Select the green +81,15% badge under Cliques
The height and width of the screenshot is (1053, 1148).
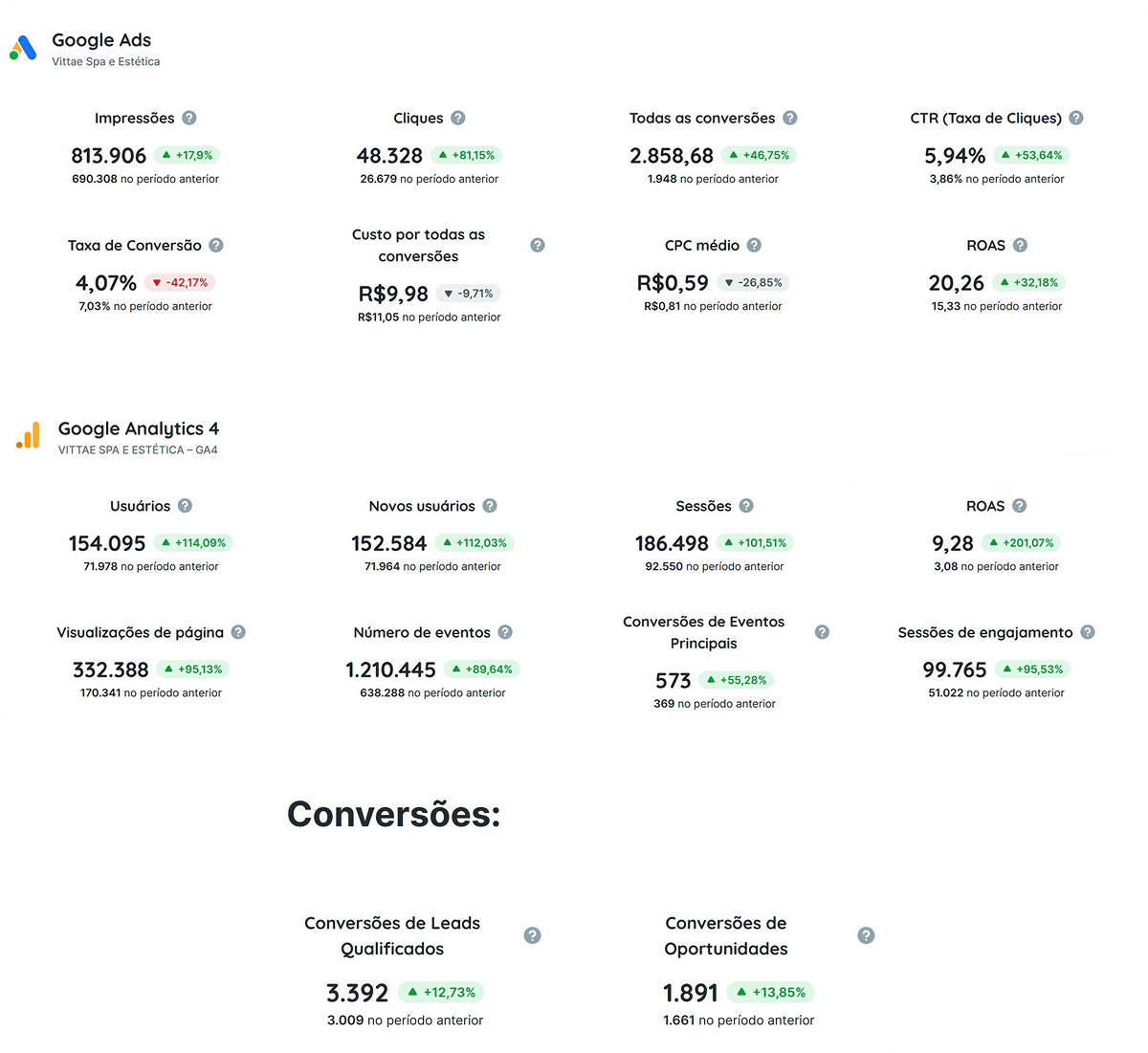468,154
